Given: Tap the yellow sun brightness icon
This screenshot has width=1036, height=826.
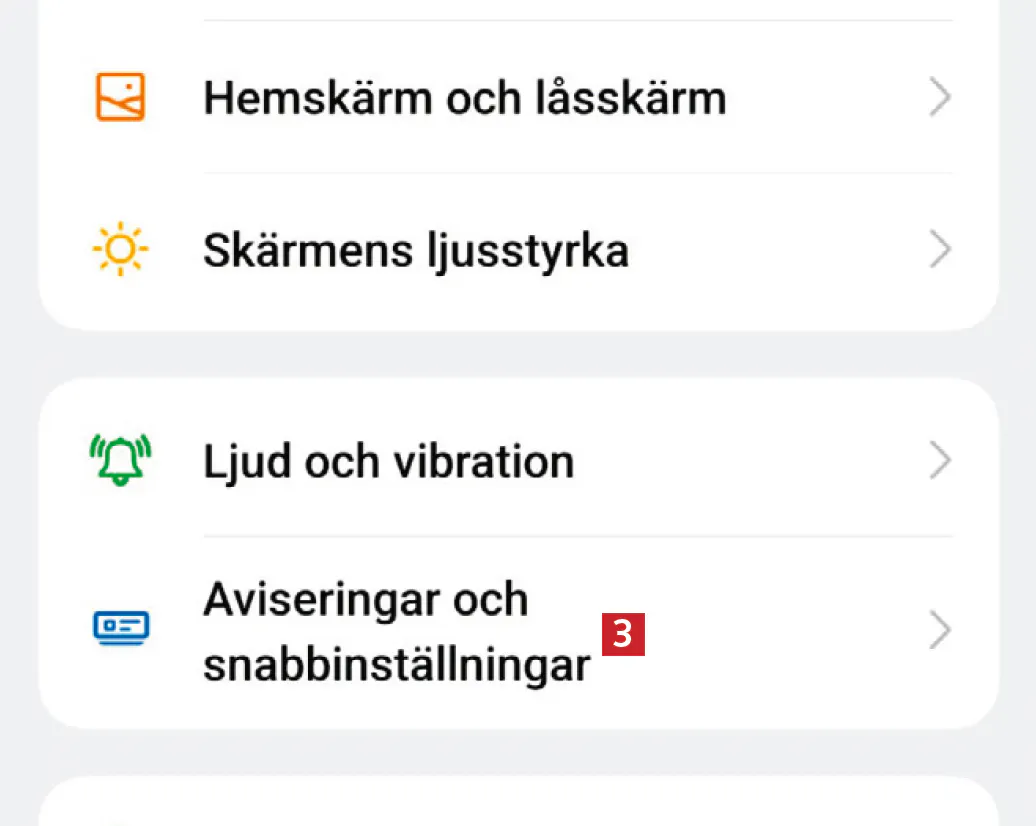Looking at the screenshot, I should (120, 250).
